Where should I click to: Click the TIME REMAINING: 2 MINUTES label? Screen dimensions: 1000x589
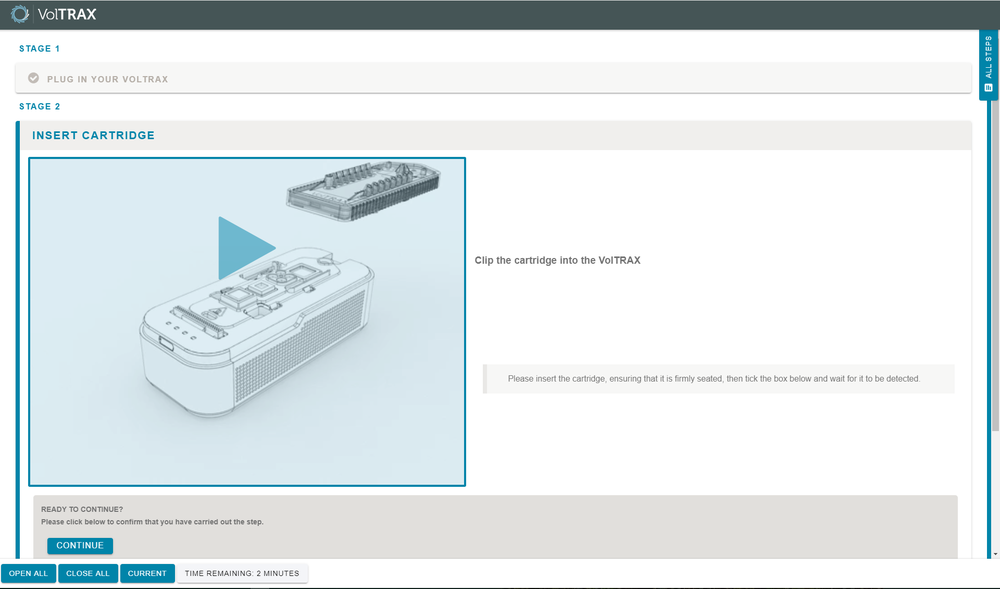coord(242,573)
